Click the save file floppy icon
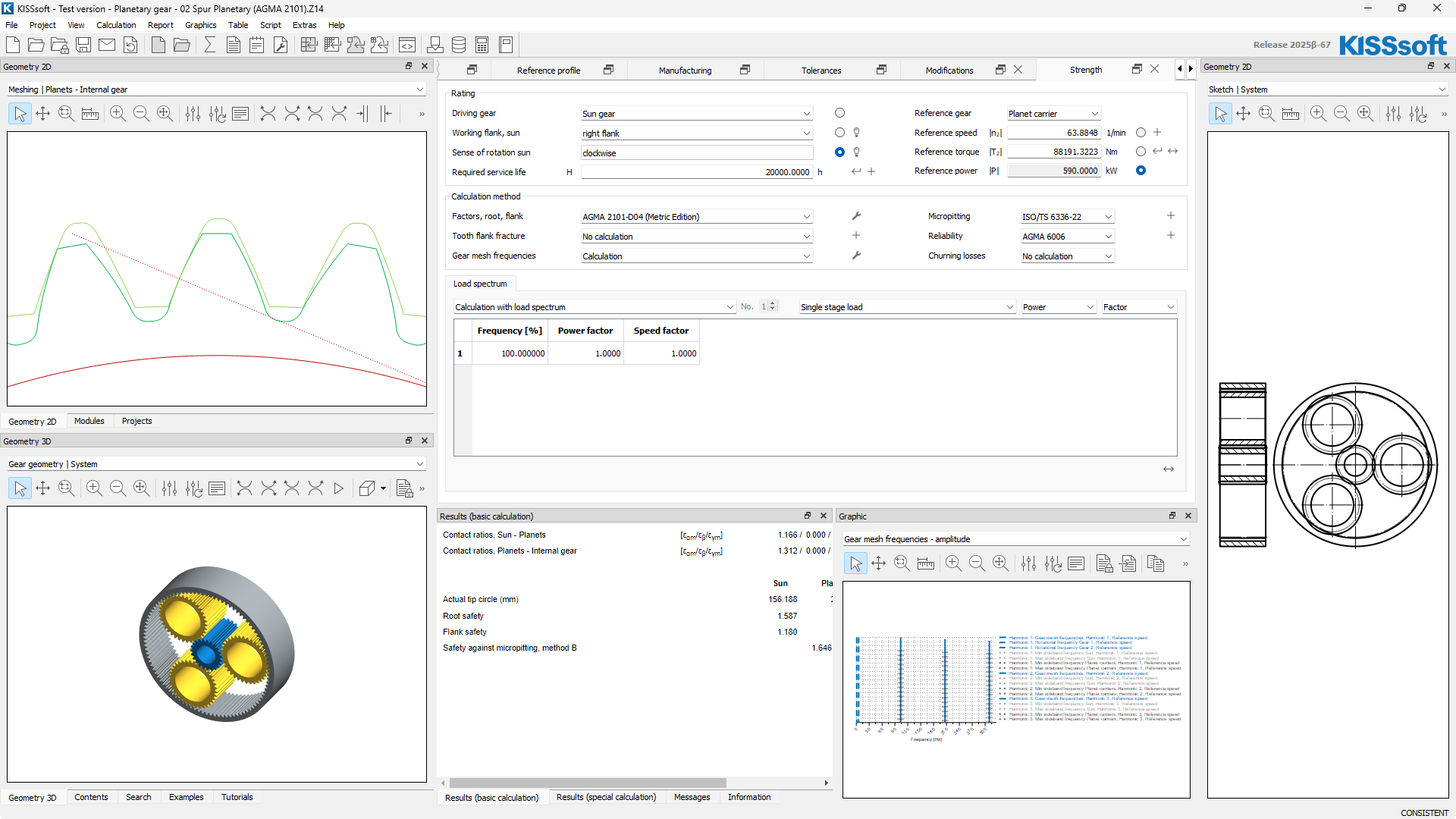1456x819 pixels. (83, 45)
